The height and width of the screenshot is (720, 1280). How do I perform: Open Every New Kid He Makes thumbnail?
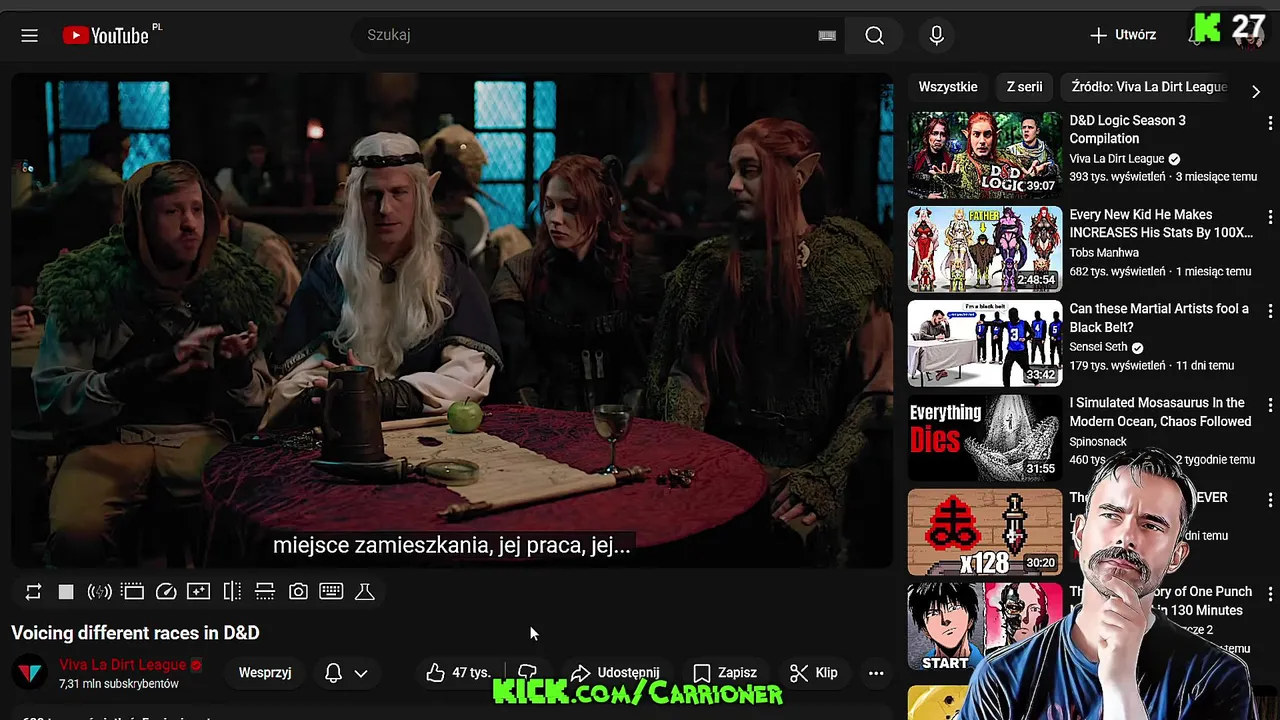[x=985, y=249]
